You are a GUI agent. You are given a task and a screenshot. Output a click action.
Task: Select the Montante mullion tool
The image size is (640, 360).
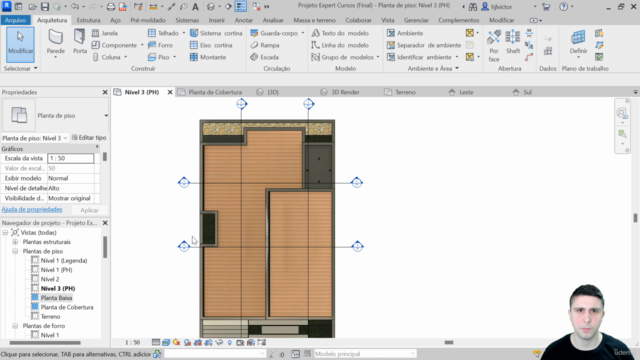[208, 57]
